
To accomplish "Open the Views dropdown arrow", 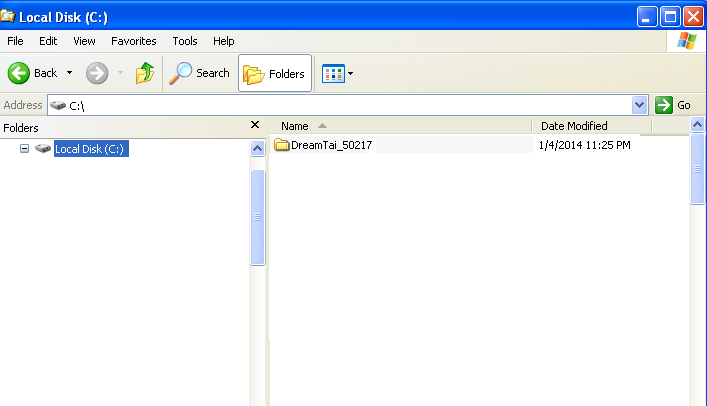I will click(x=350, y=74).
